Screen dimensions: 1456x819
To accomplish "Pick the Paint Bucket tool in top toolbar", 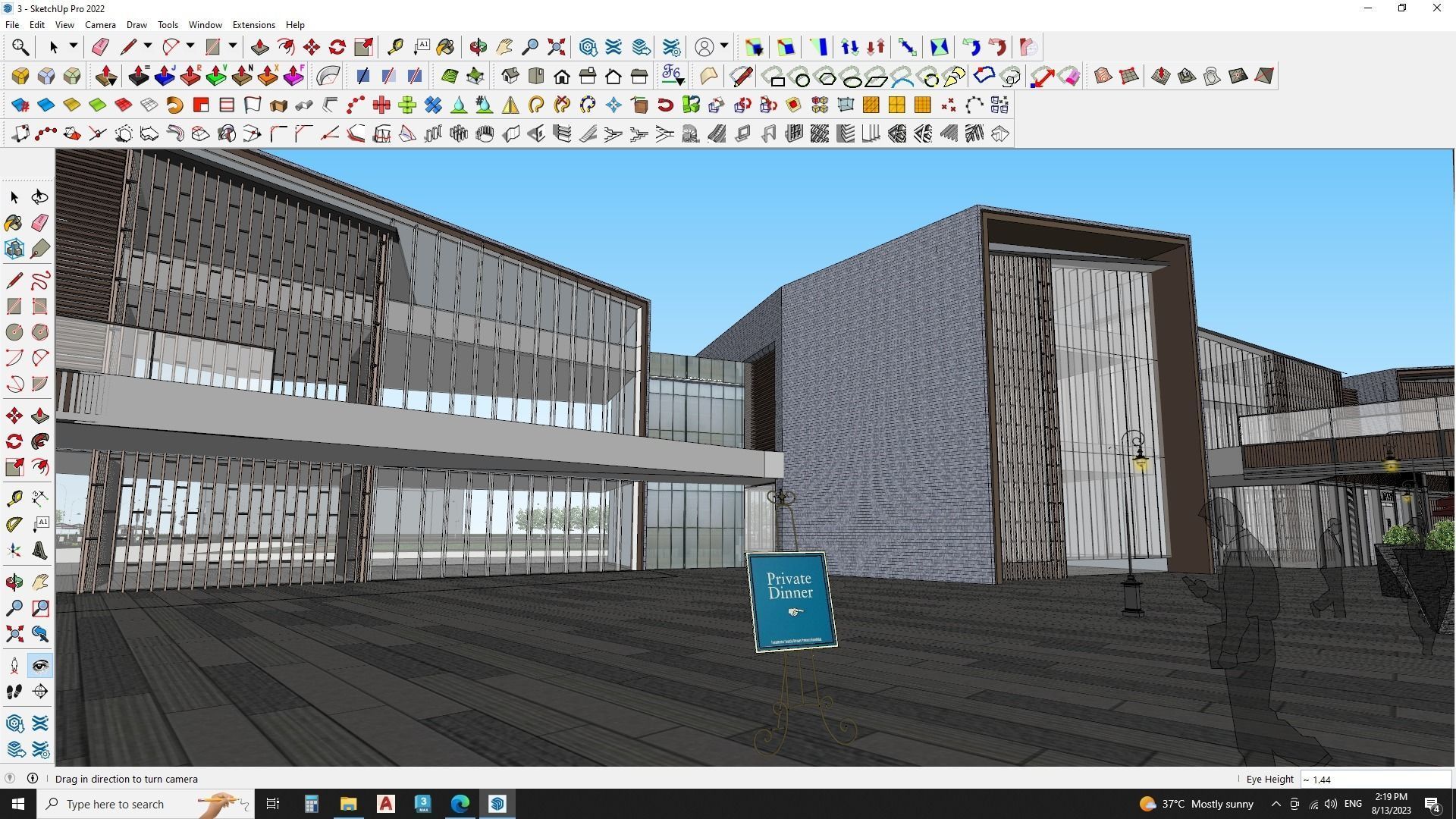I will pyautogui.click(x=445, y=47).
